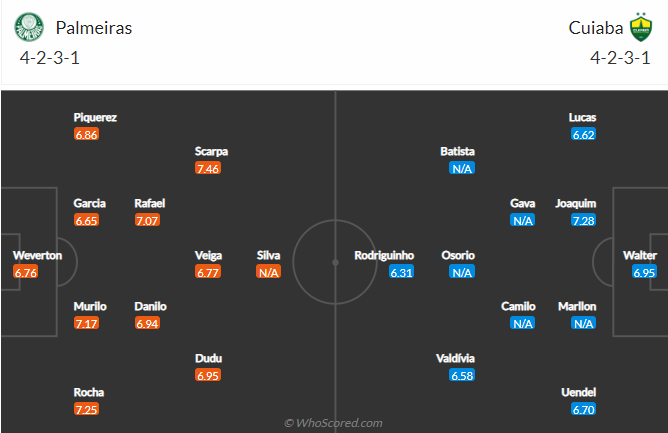Select Batista's N/A rating badge
668x433 pixels.
[462, 168]
